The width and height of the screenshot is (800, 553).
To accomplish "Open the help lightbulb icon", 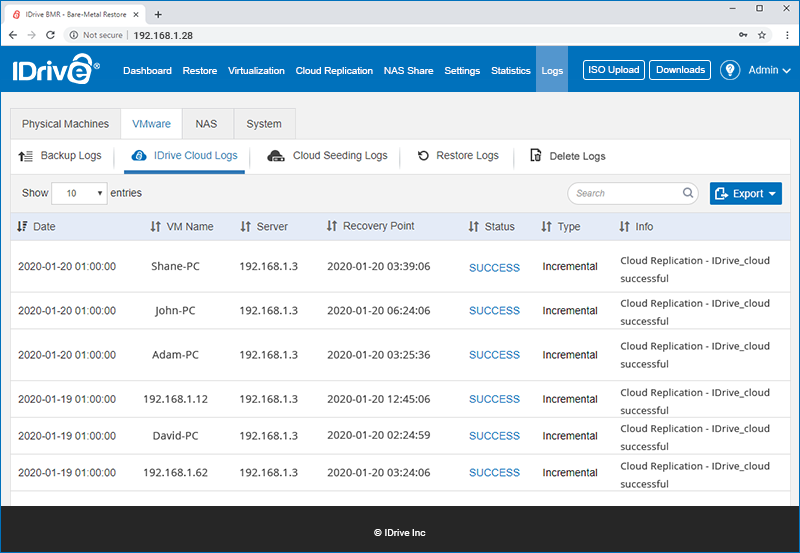I will pos(730,70).
